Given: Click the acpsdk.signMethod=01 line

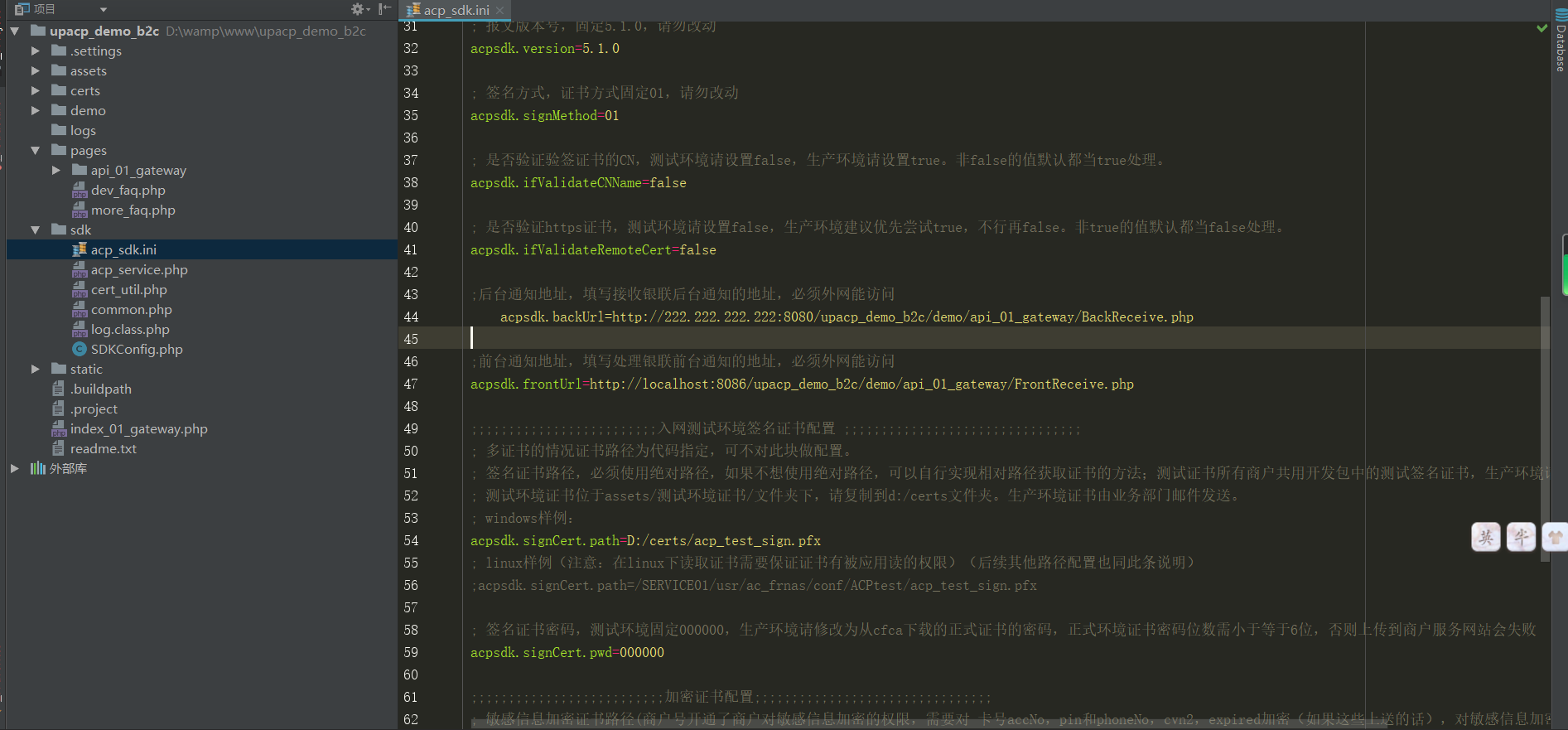Looking at the screenshot, I should click(545, 116).
